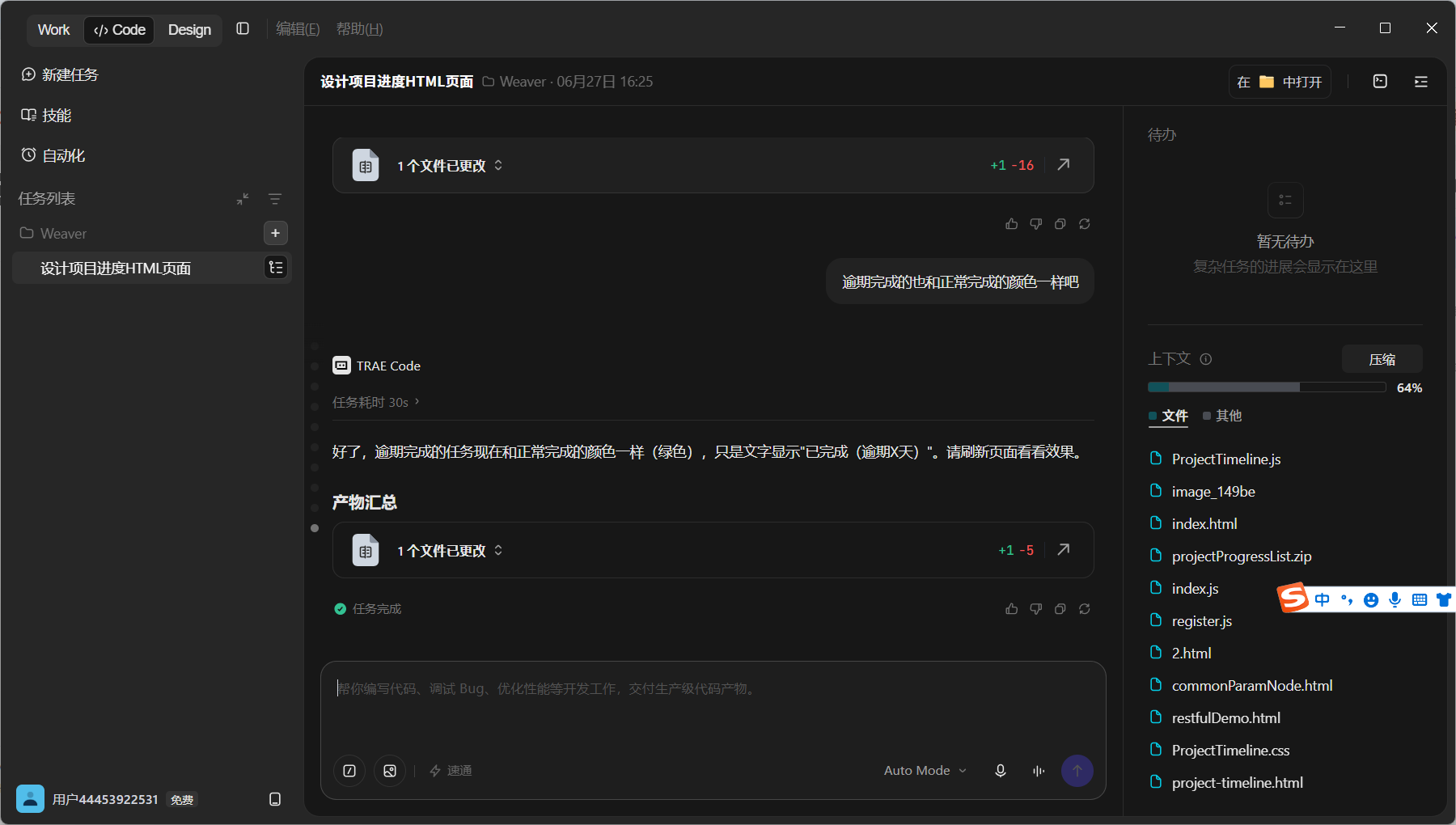1456x825 pixels.
Task: Regenerate the 任务完成 response
Action: (x=1085, y=609)
